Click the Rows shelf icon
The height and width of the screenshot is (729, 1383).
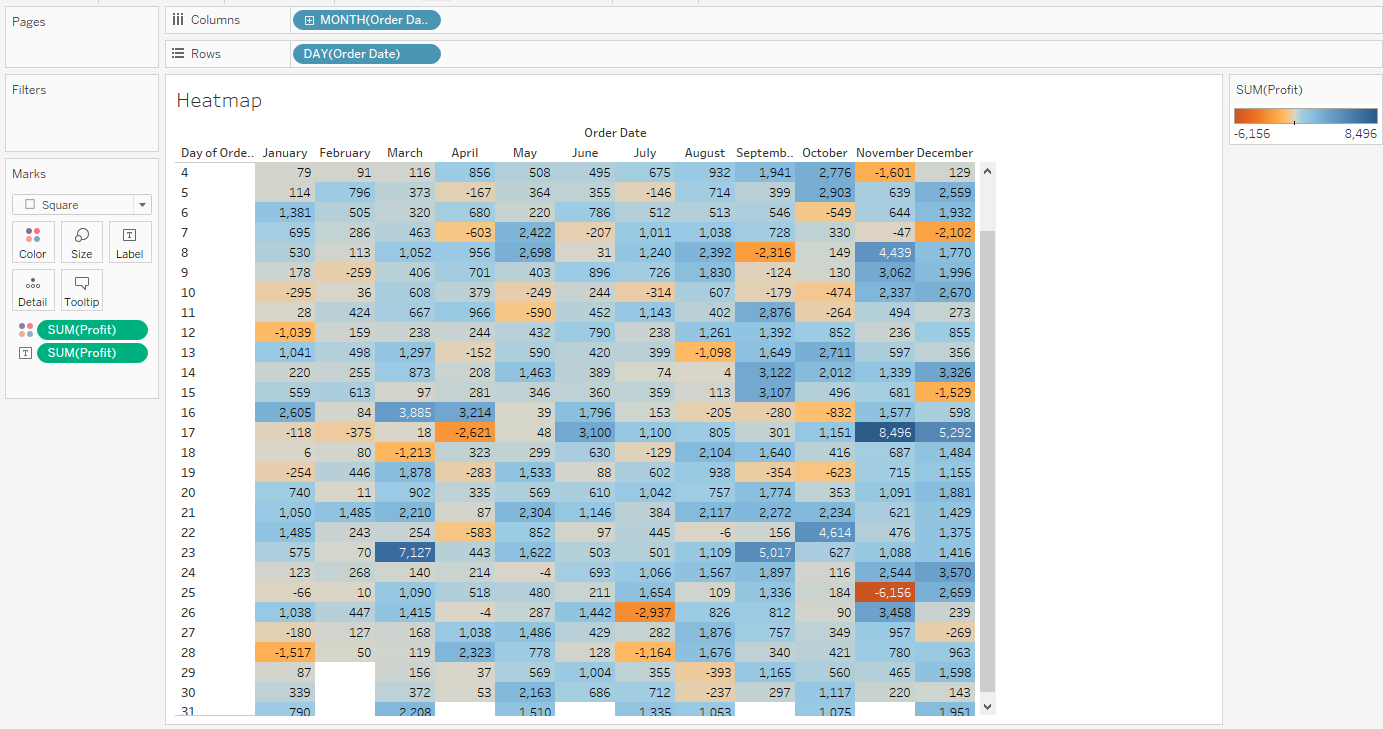(178, 54)
